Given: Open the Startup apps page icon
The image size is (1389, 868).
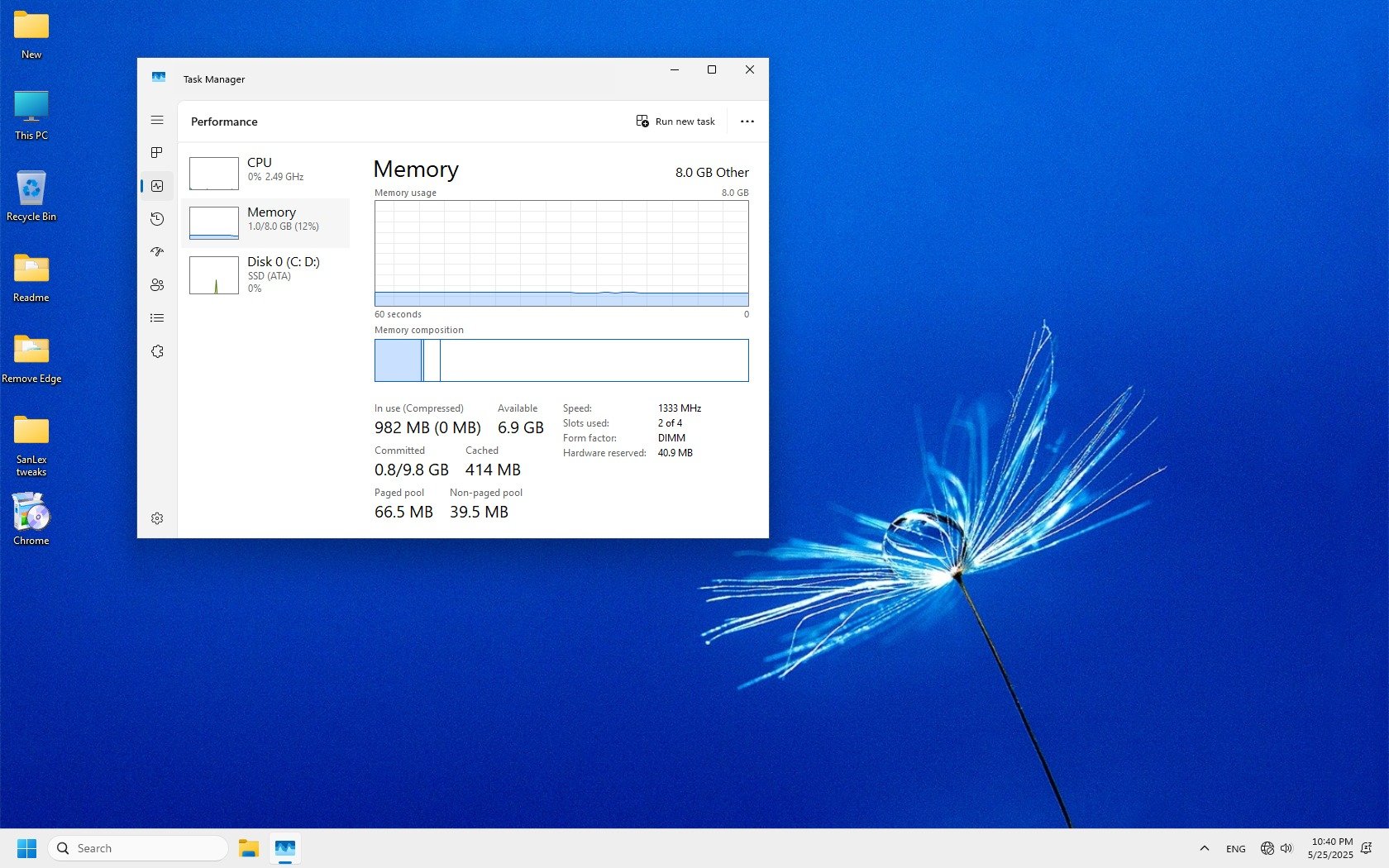Looking at the screenshot, I should tap(157, 252).
